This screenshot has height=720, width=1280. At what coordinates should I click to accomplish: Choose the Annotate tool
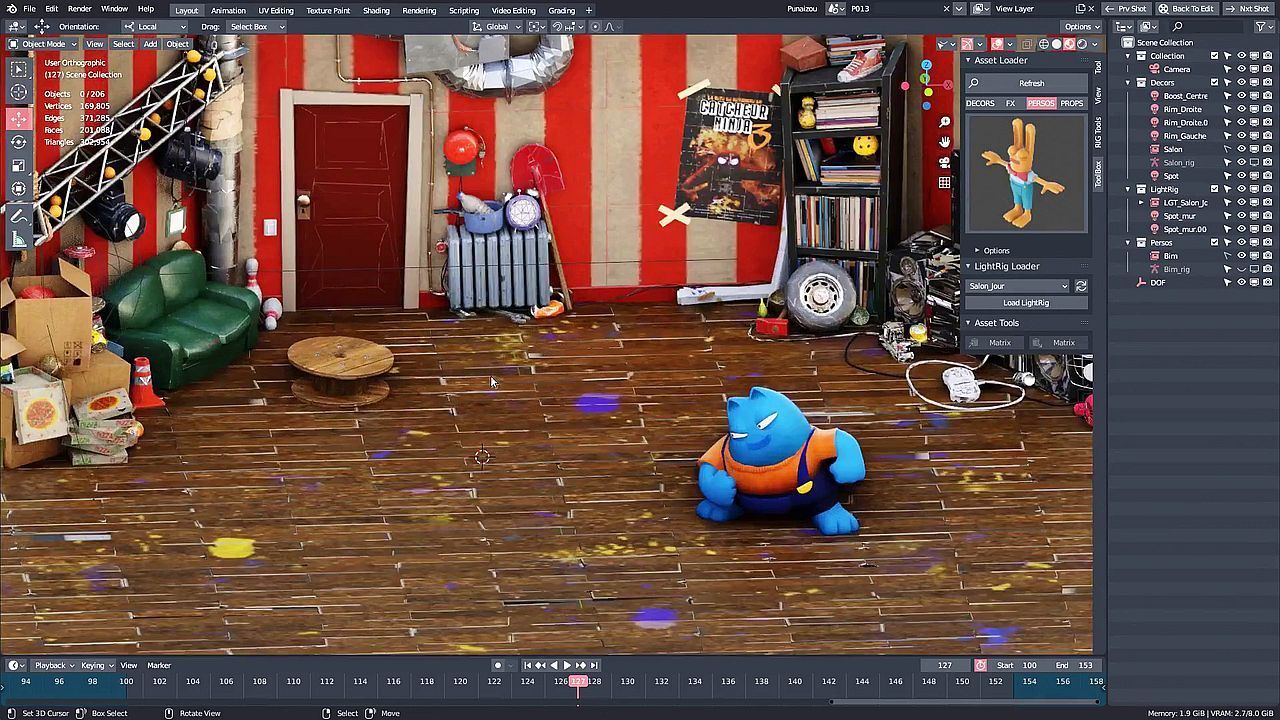click(19, 215)
